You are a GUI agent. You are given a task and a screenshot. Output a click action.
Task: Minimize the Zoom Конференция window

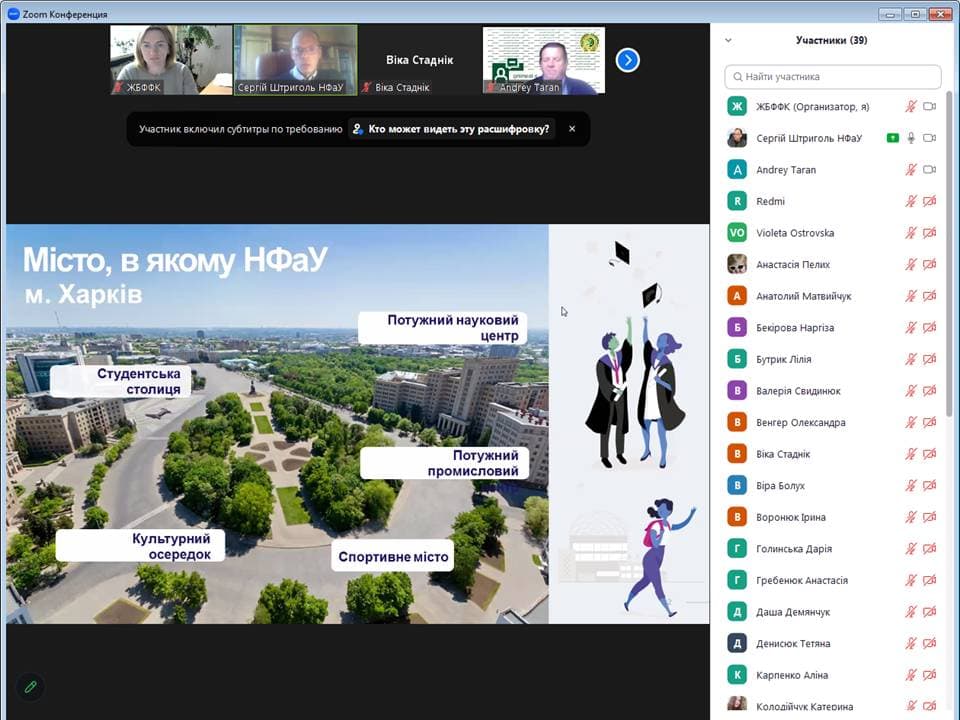890,14
